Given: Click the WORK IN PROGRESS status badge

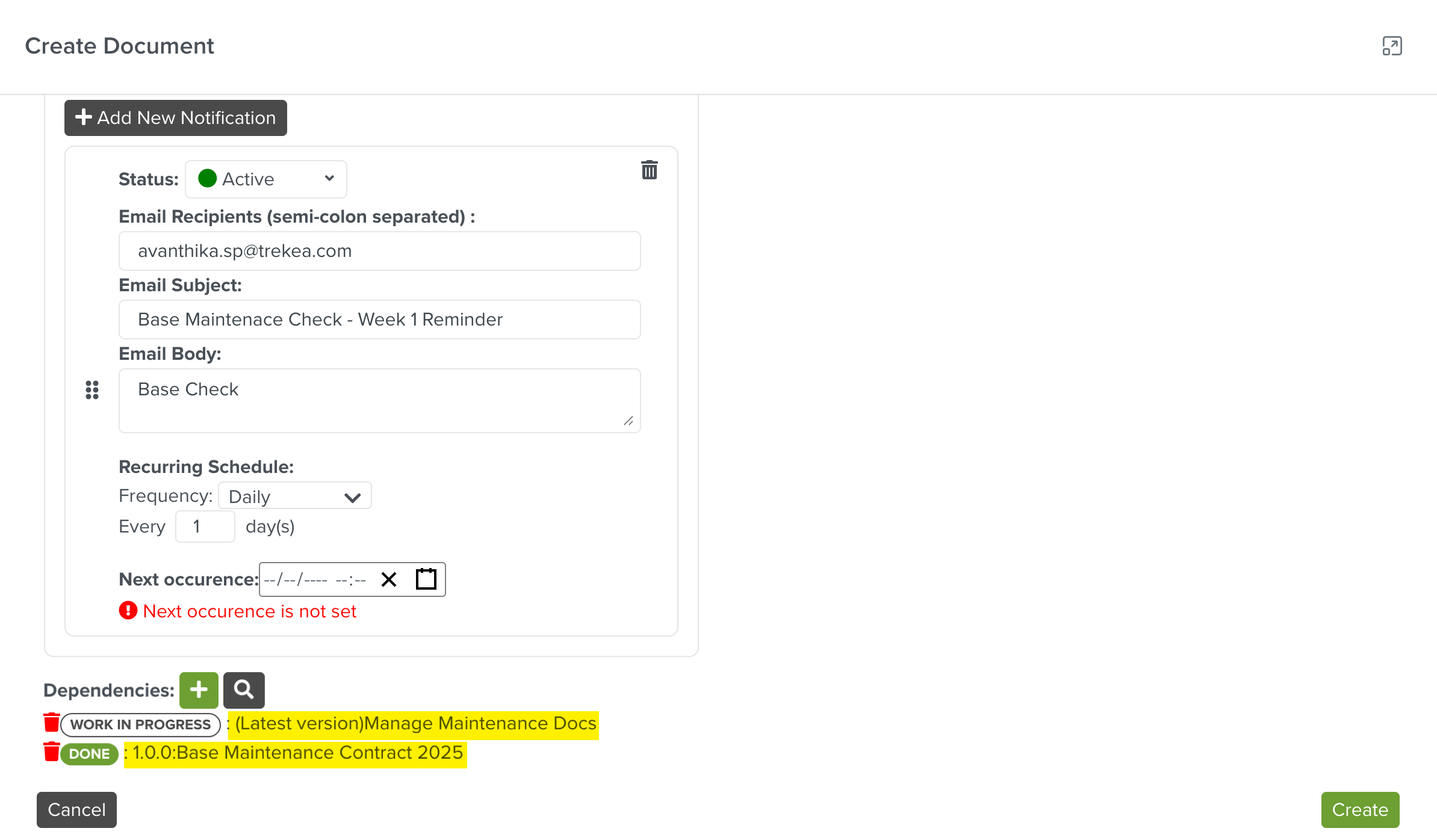Looking at the screenshot, I should point(141,724).
